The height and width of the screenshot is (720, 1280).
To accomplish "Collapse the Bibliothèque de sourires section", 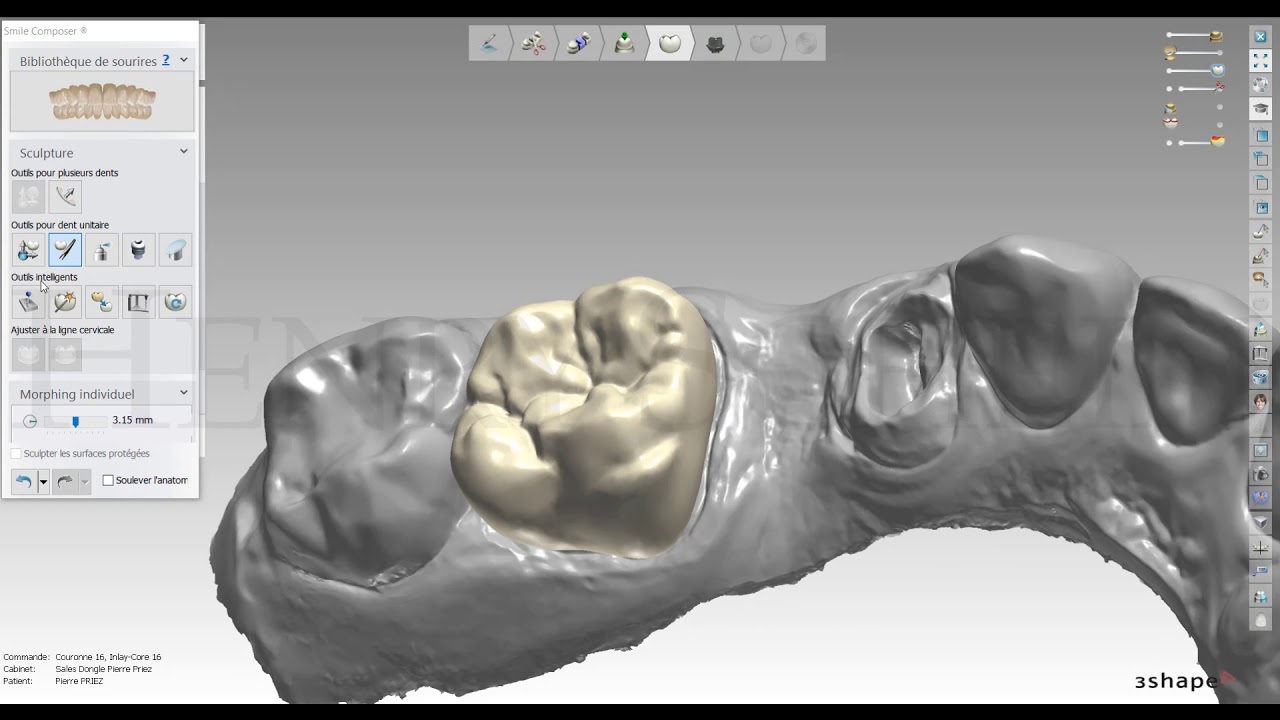I will pyautogui.click(x=184, y=60).
